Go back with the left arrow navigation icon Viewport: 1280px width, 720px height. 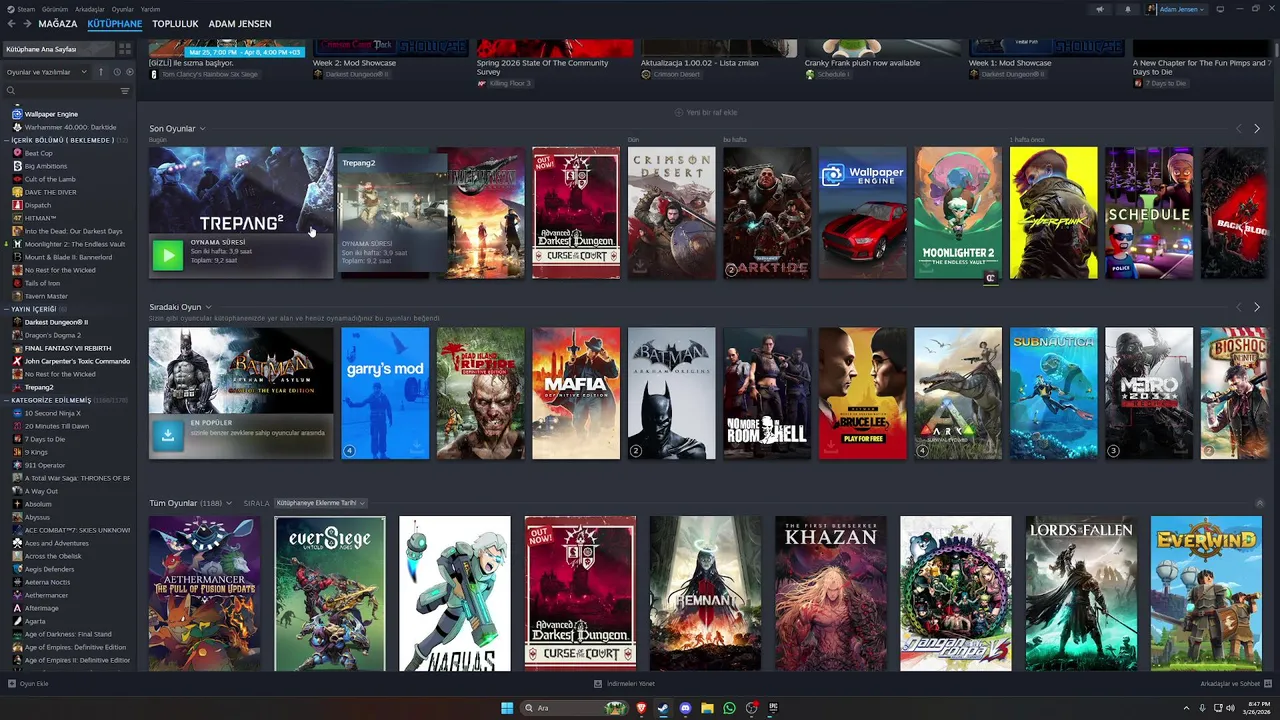coord(12,23)
